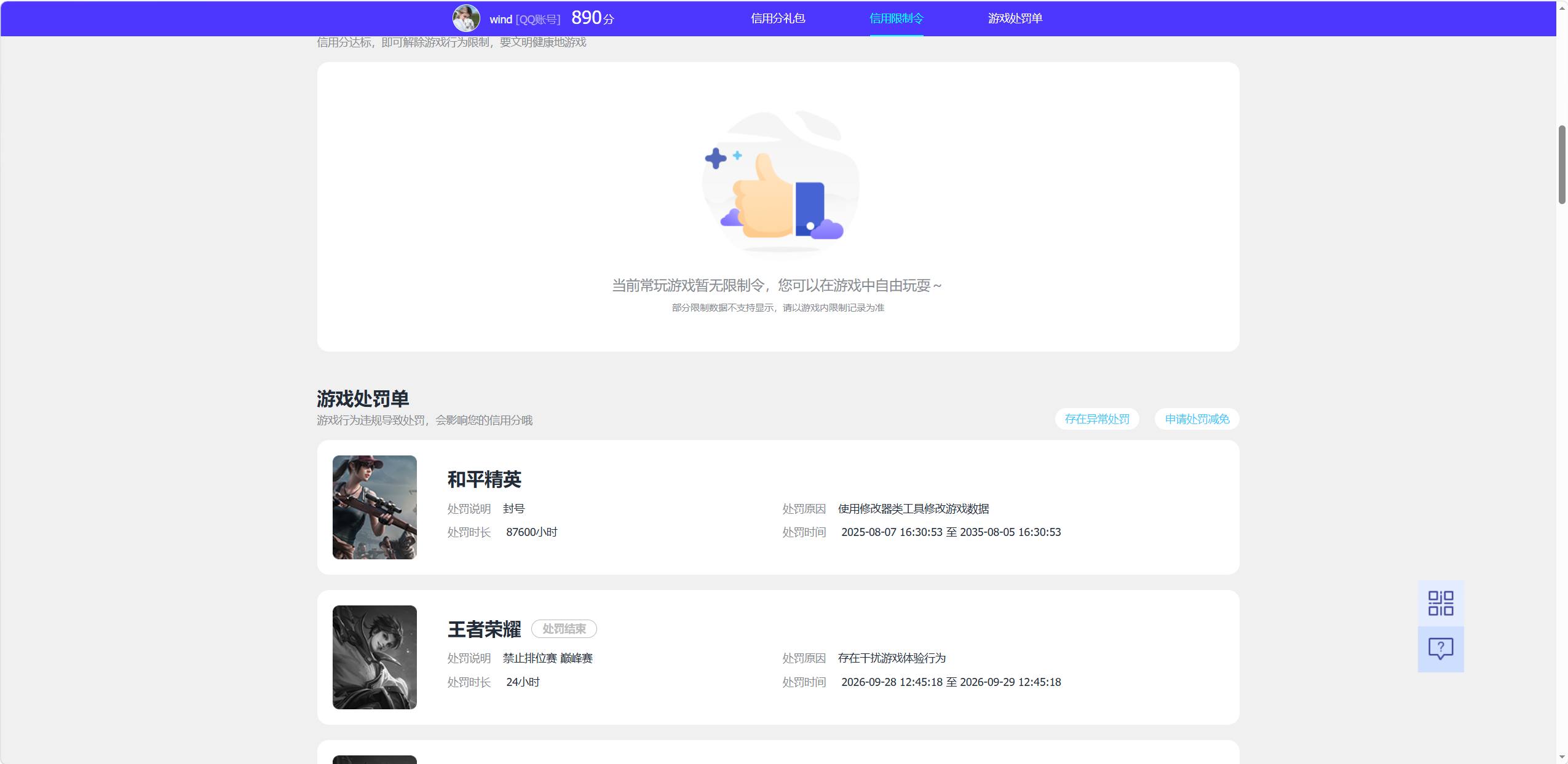
Task: Switch to the 信用限制令 tab
Action: tap(896, 18)
